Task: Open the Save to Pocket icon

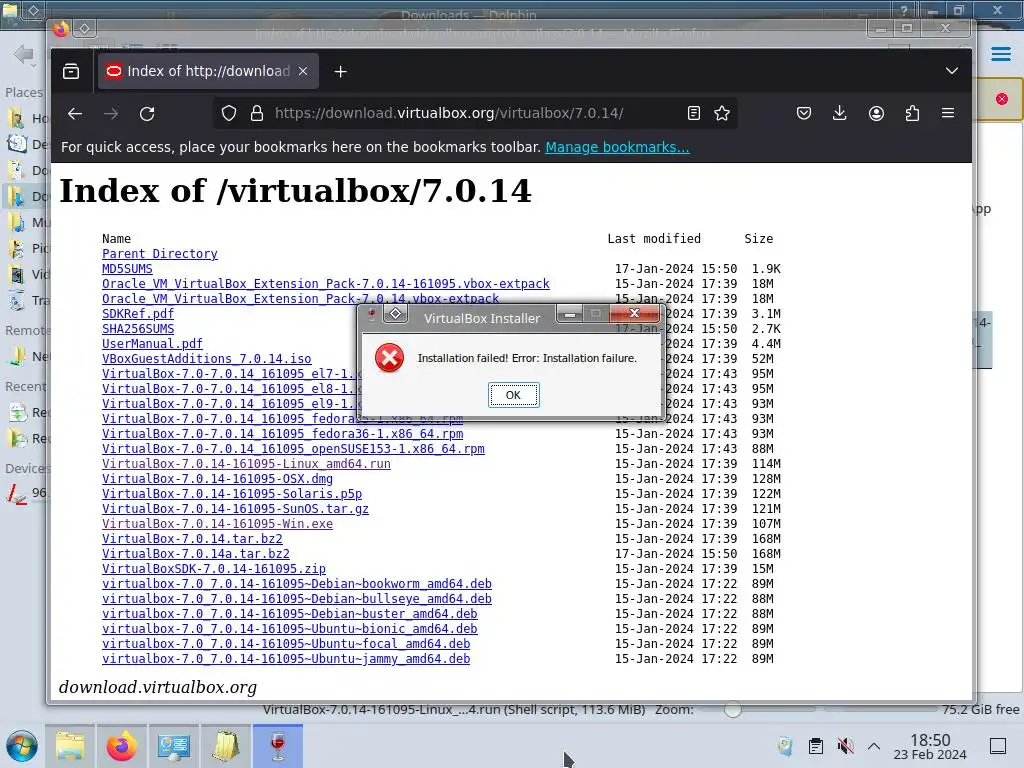Action: (x=804, y=114)
